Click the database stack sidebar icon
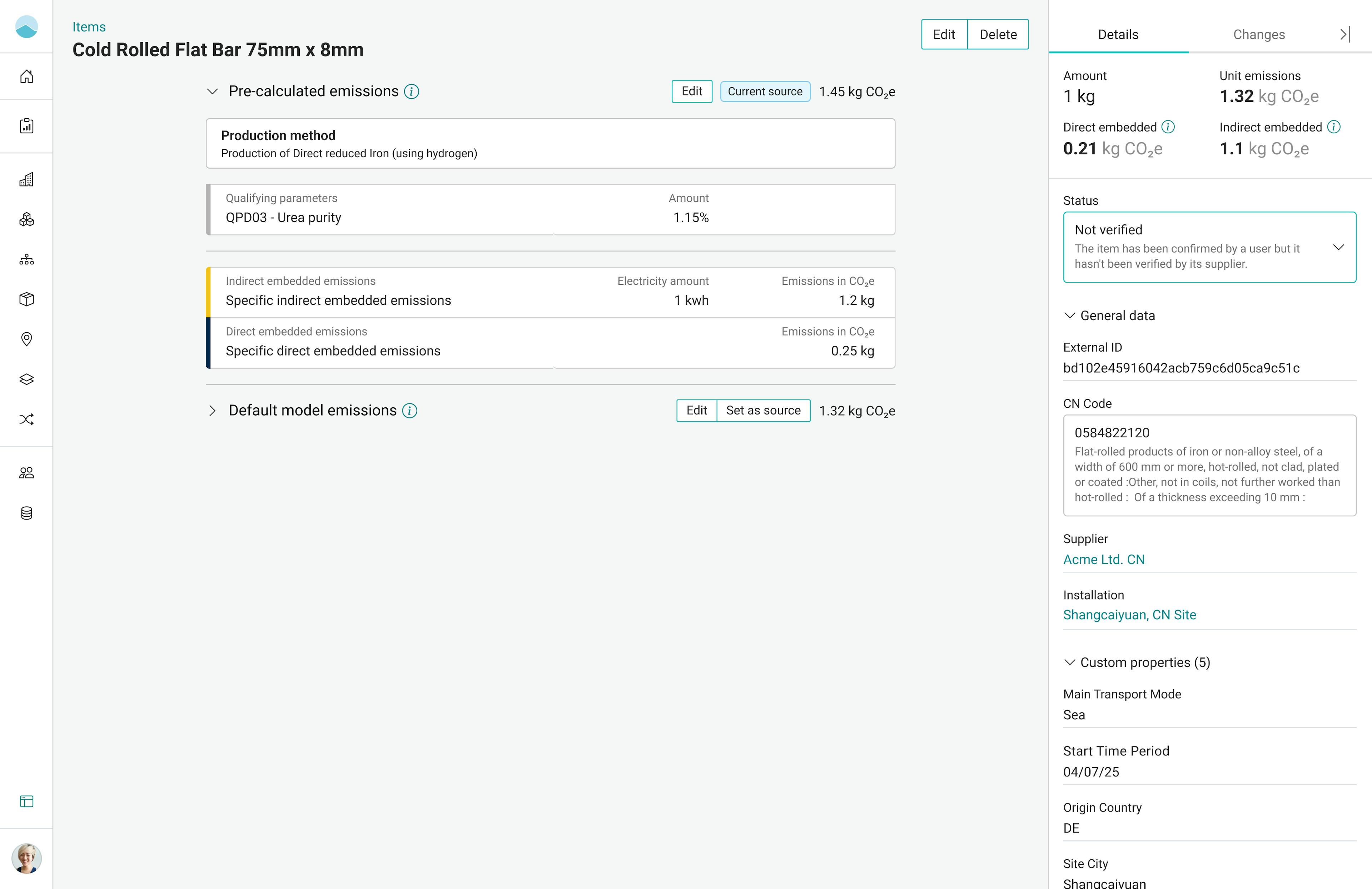The image size is (1372, 889). click(x=26, y=512)
